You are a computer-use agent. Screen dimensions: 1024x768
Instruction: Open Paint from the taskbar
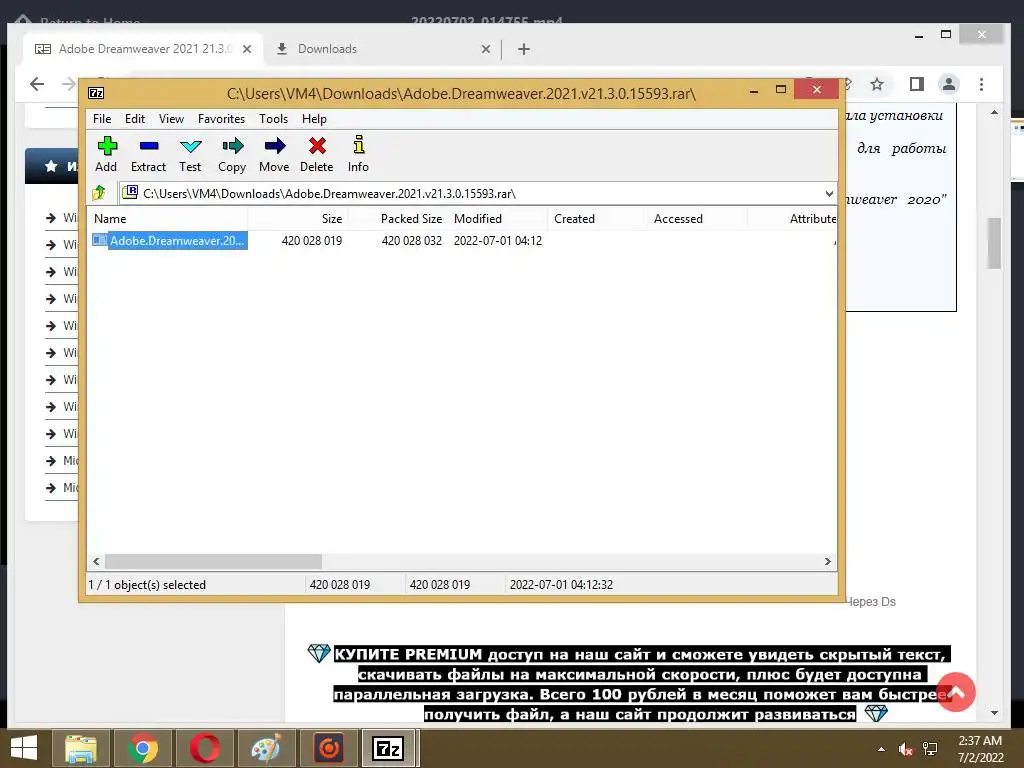pos(266,748)
